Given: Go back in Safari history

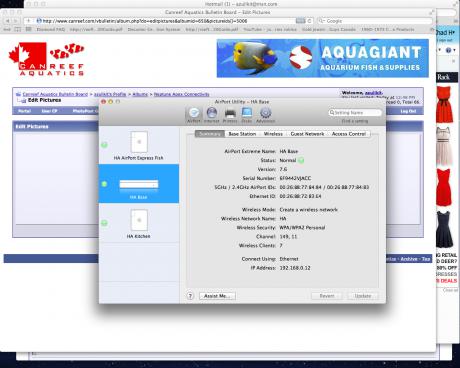Looking at the screenshot, I should tap(7, 21).
